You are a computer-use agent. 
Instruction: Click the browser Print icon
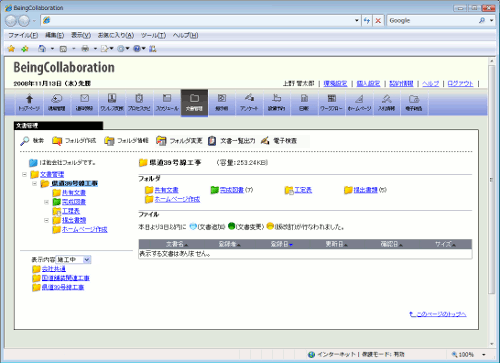pos(85,49)
